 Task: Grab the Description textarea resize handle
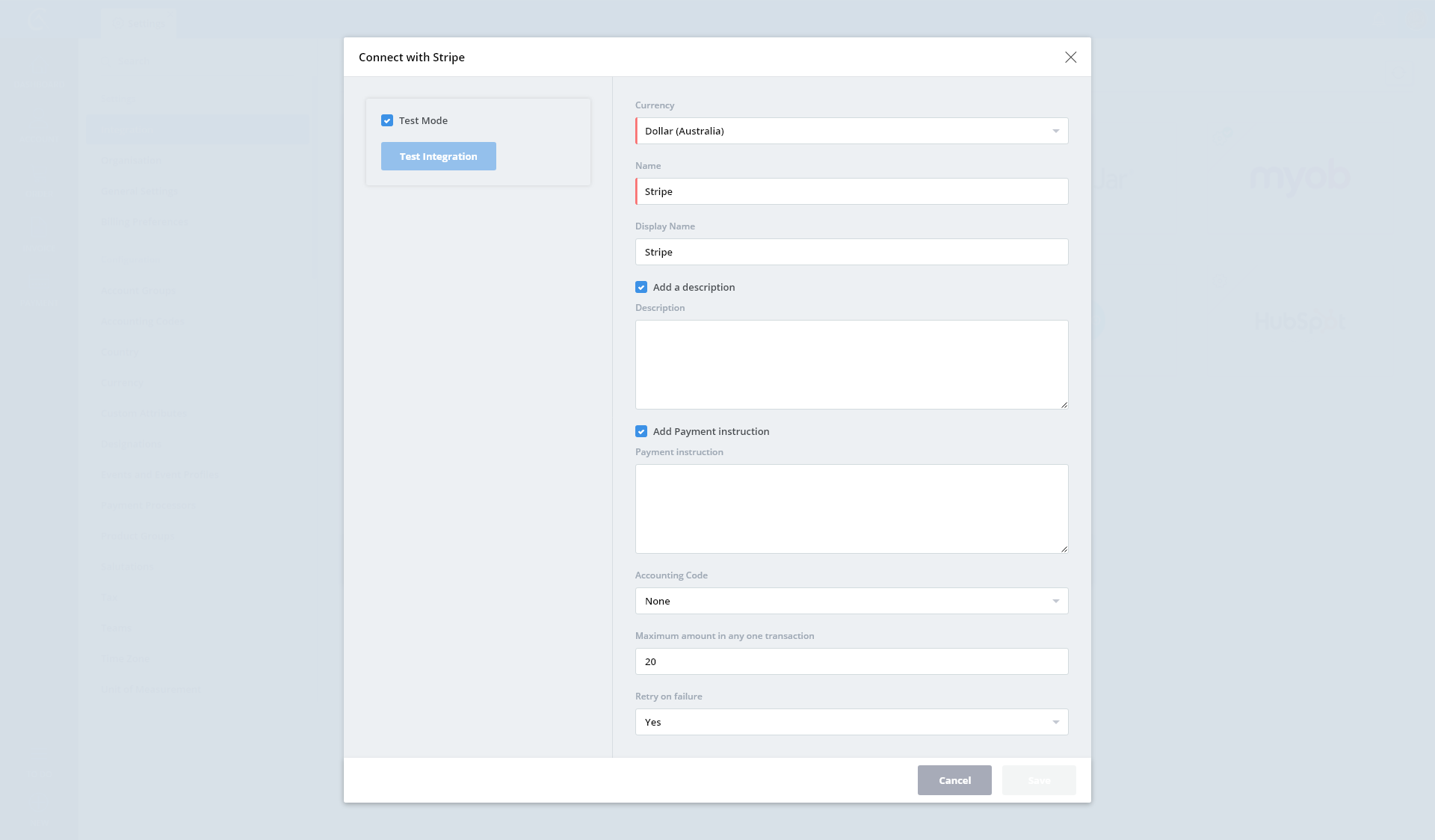pos(1064,405)
